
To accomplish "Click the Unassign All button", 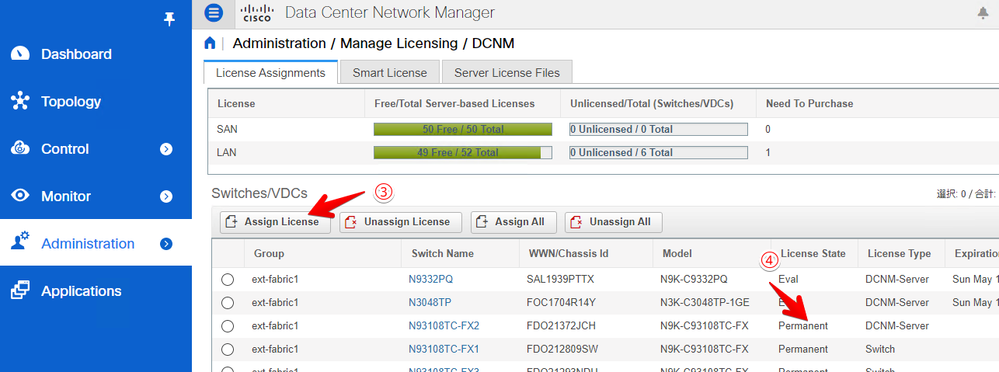I will [x=614, y=222].
